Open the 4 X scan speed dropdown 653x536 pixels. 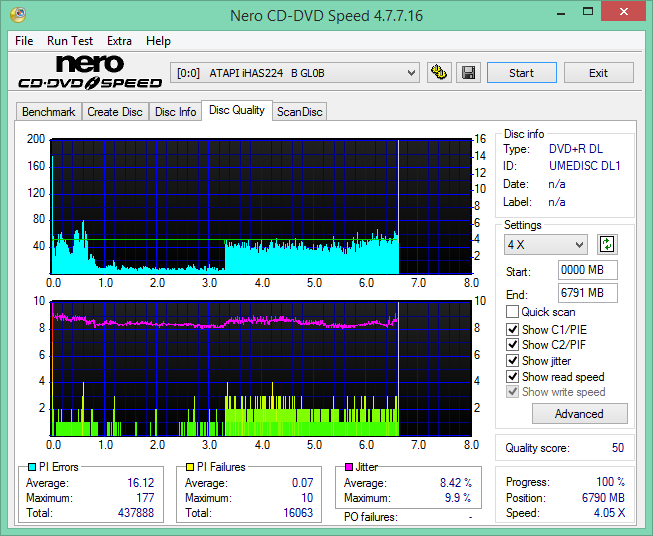pos(546,244)
